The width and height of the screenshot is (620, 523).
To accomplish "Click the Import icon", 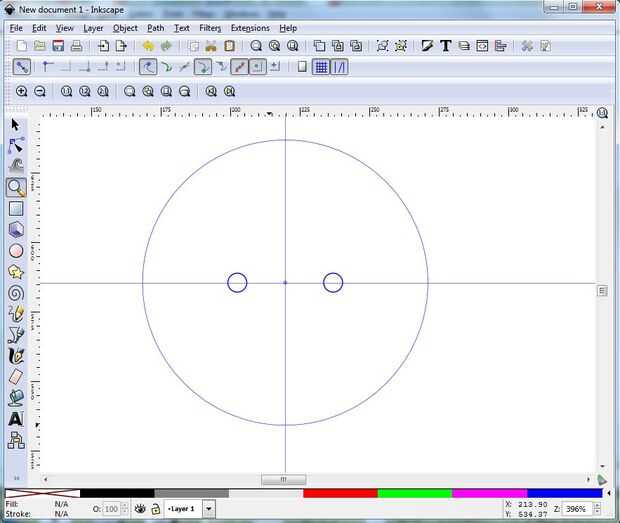I will [103, 46].
